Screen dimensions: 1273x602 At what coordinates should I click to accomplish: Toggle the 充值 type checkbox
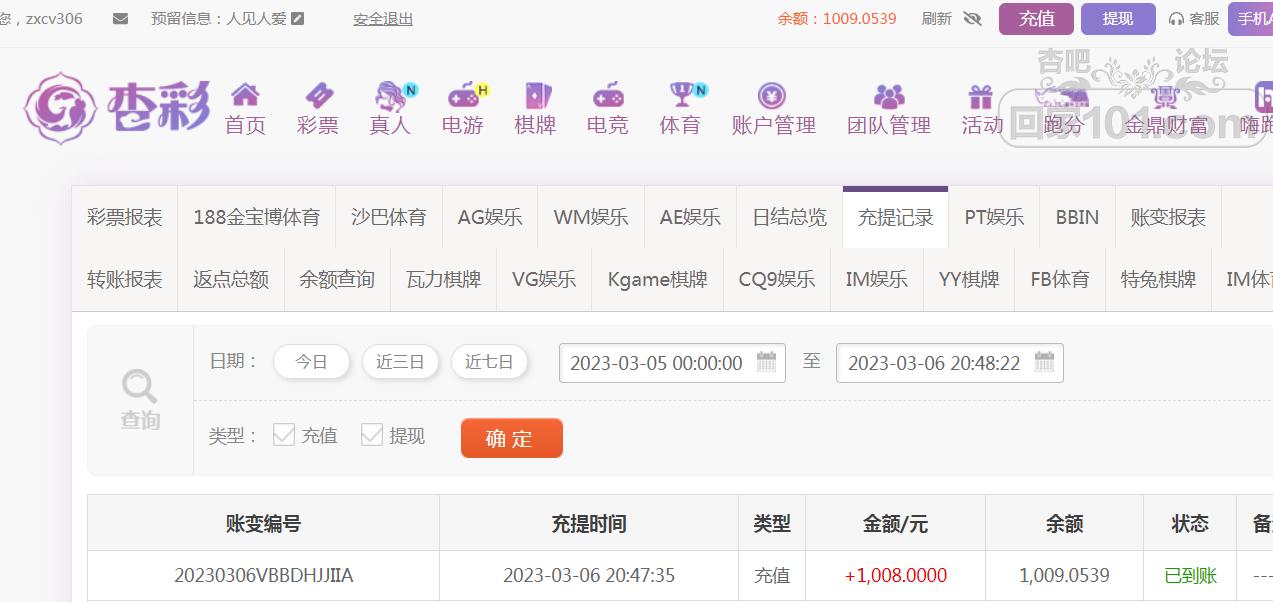pos(284,435)
